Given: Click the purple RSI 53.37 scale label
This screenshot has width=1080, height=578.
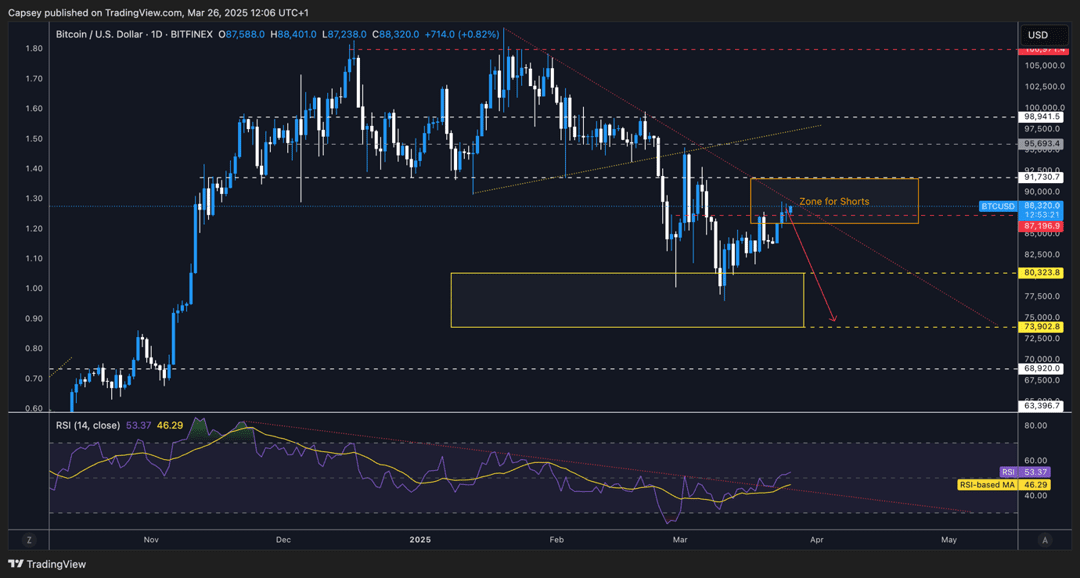Looking at the screenshot, I should pos(1024,473).
